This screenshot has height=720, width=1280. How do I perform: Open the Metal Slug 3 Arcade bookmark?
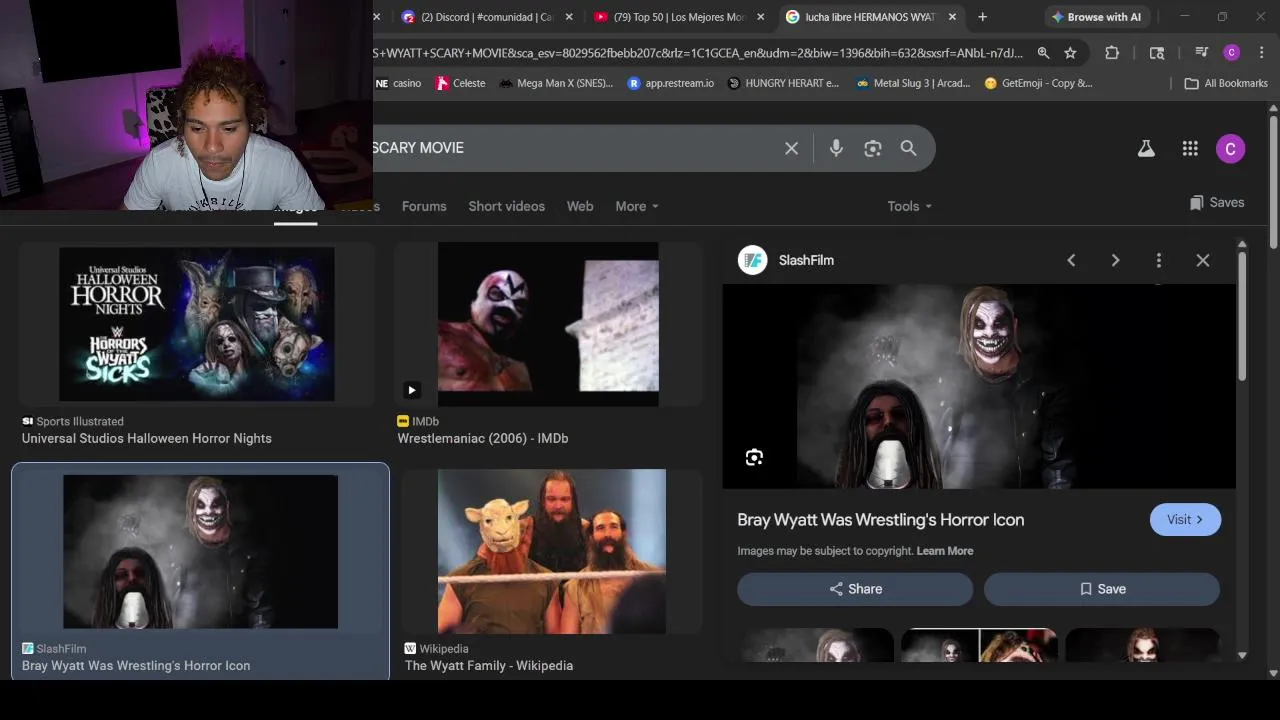(913, 83)
